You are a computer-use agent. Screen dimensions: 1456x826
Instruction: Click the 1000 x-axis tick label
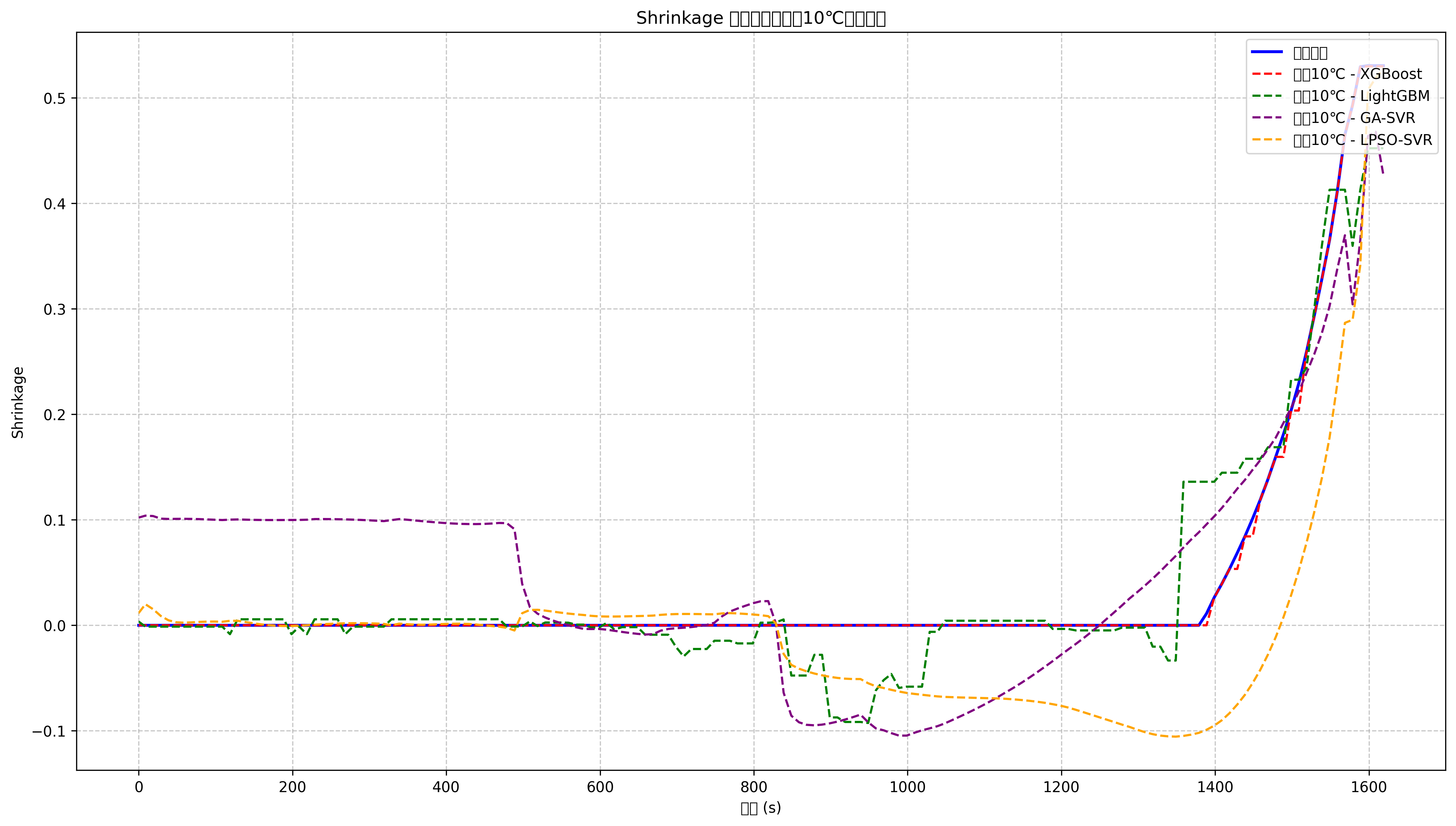(x=907, y=787)
